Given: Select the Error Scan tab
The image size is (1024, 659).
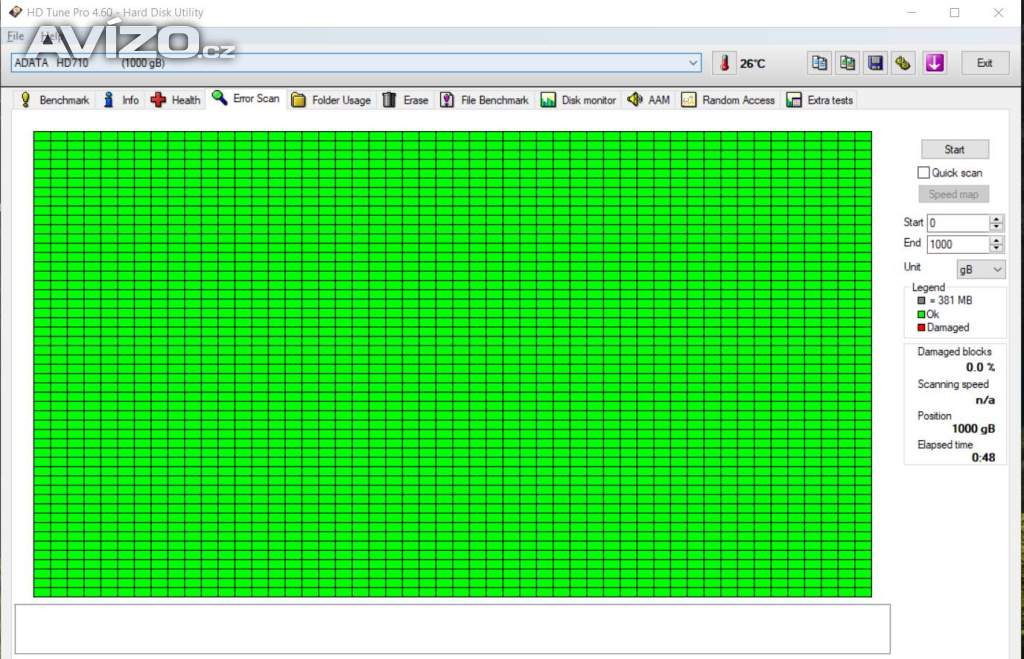Looking at the screenshot, I should click(246, 99).
